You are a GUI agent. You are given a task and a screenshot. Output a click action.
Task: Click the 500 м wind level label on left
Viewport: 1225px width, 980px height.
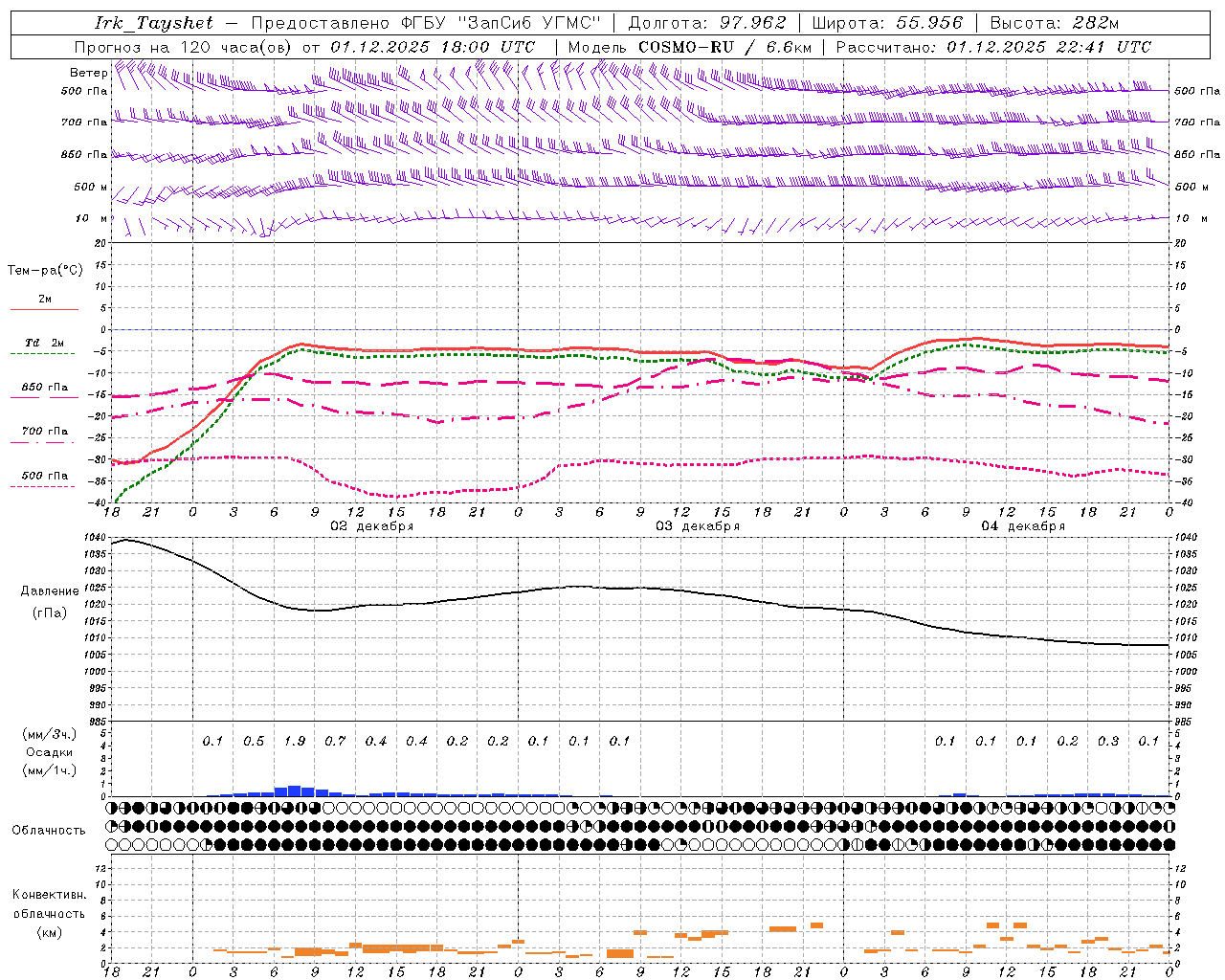coord(91,187)
